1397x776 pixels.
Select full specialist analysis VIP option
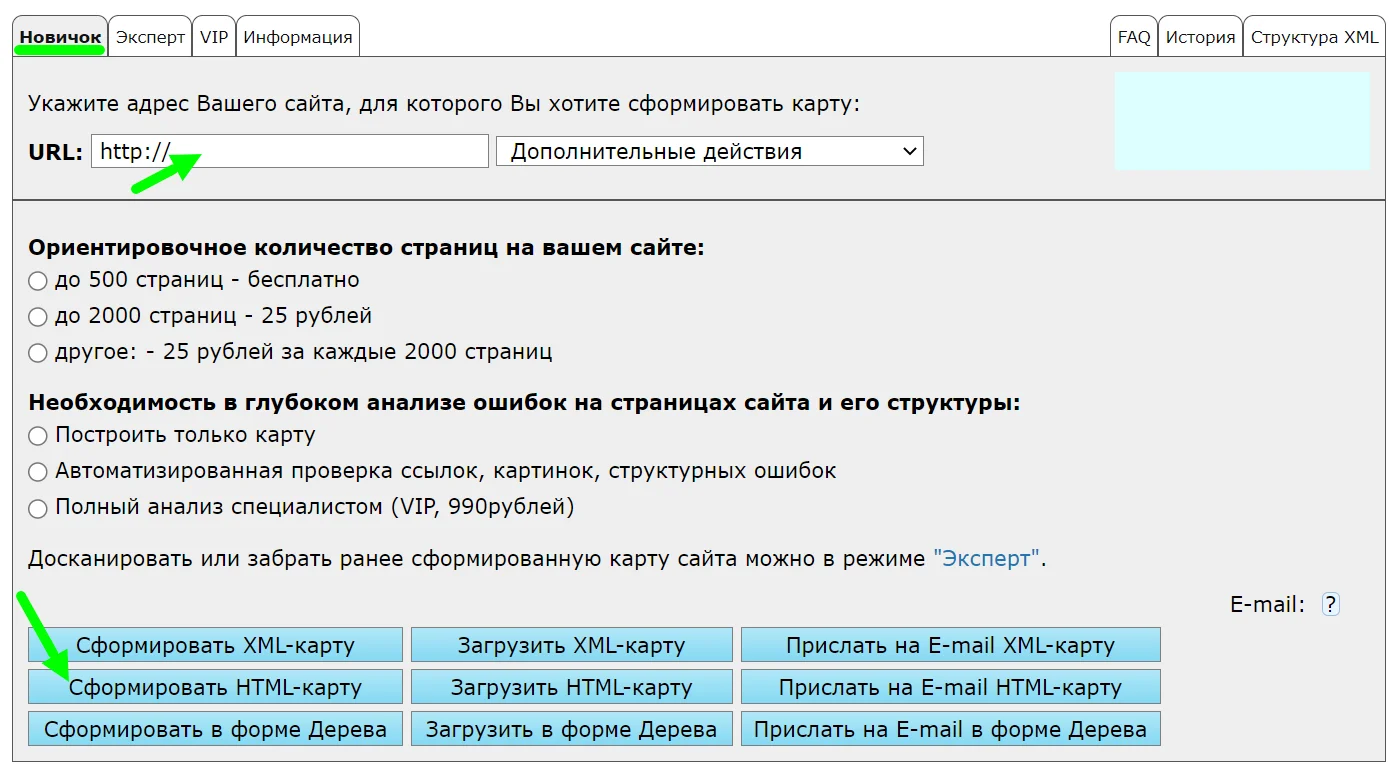pos(38,508)
